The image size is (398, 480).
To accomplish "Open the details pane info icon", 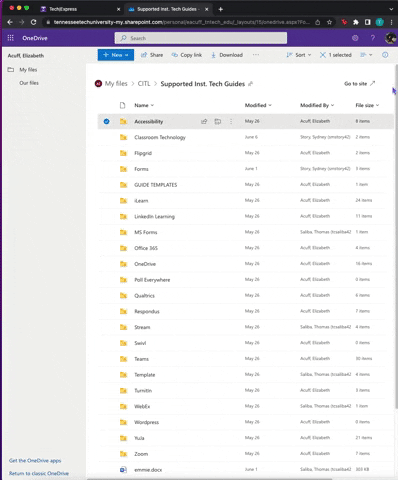I will click(385, 55).
